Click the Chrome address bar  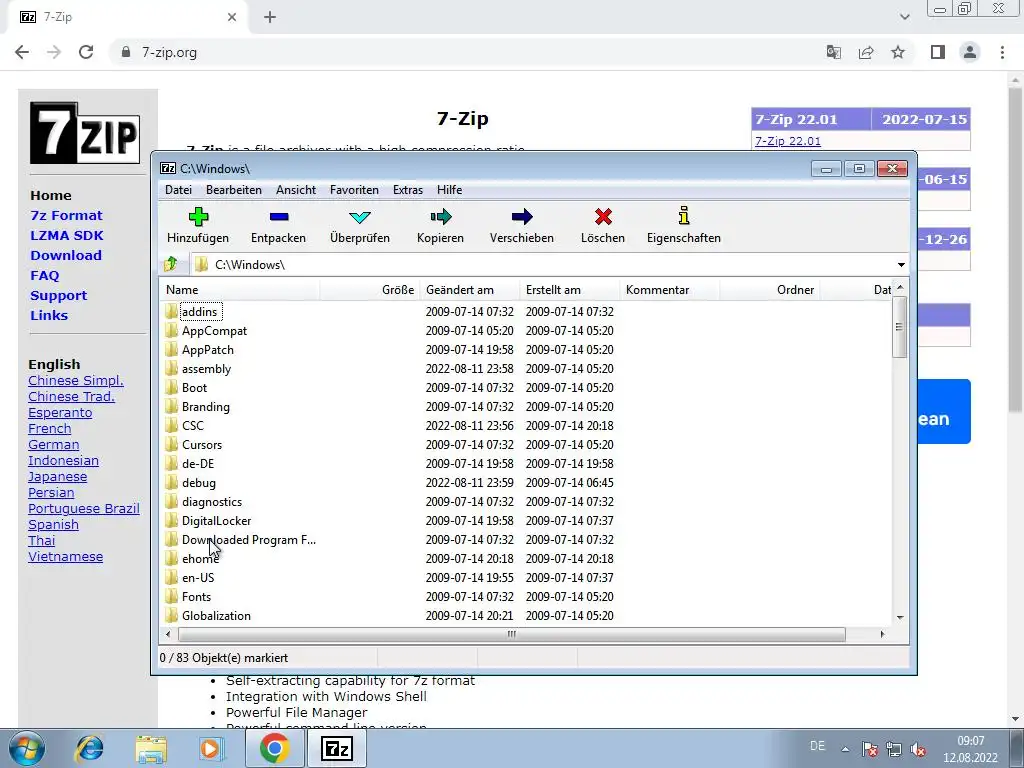(464, 52)
